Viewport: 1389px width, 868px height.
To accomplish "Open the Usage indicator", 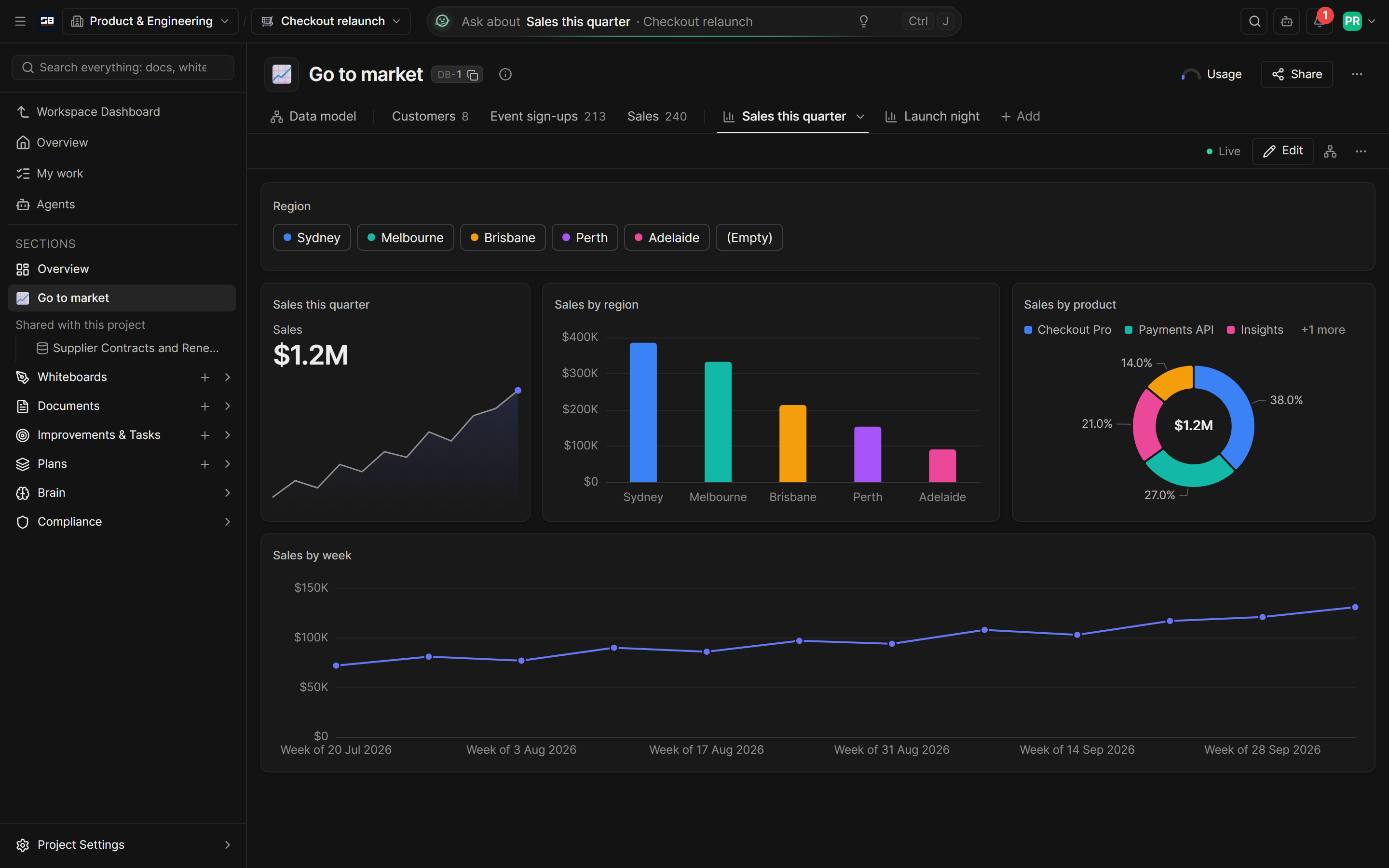I will (1212, 74).
